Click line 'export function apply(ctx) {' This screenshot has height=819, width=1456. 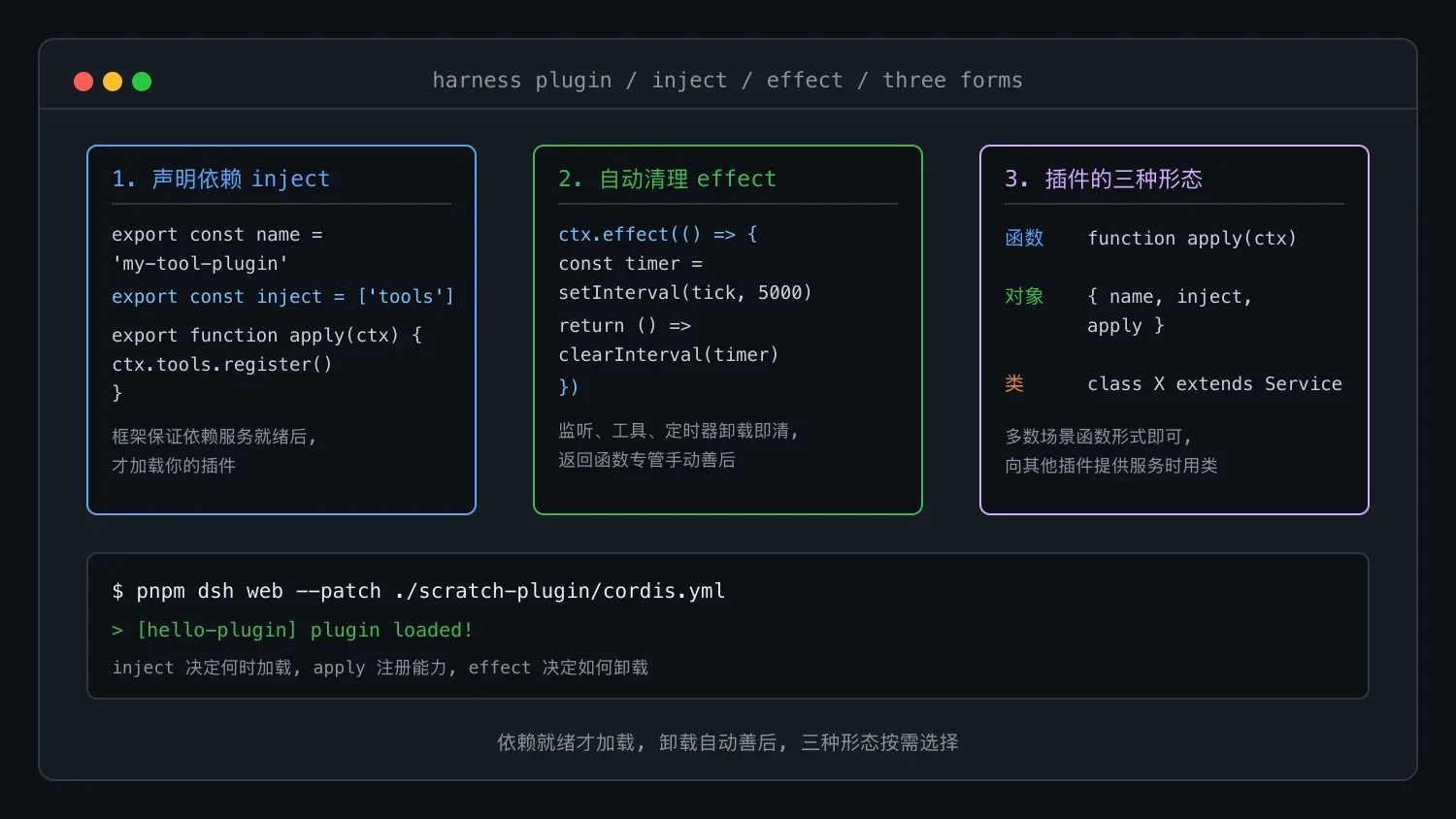267,336
